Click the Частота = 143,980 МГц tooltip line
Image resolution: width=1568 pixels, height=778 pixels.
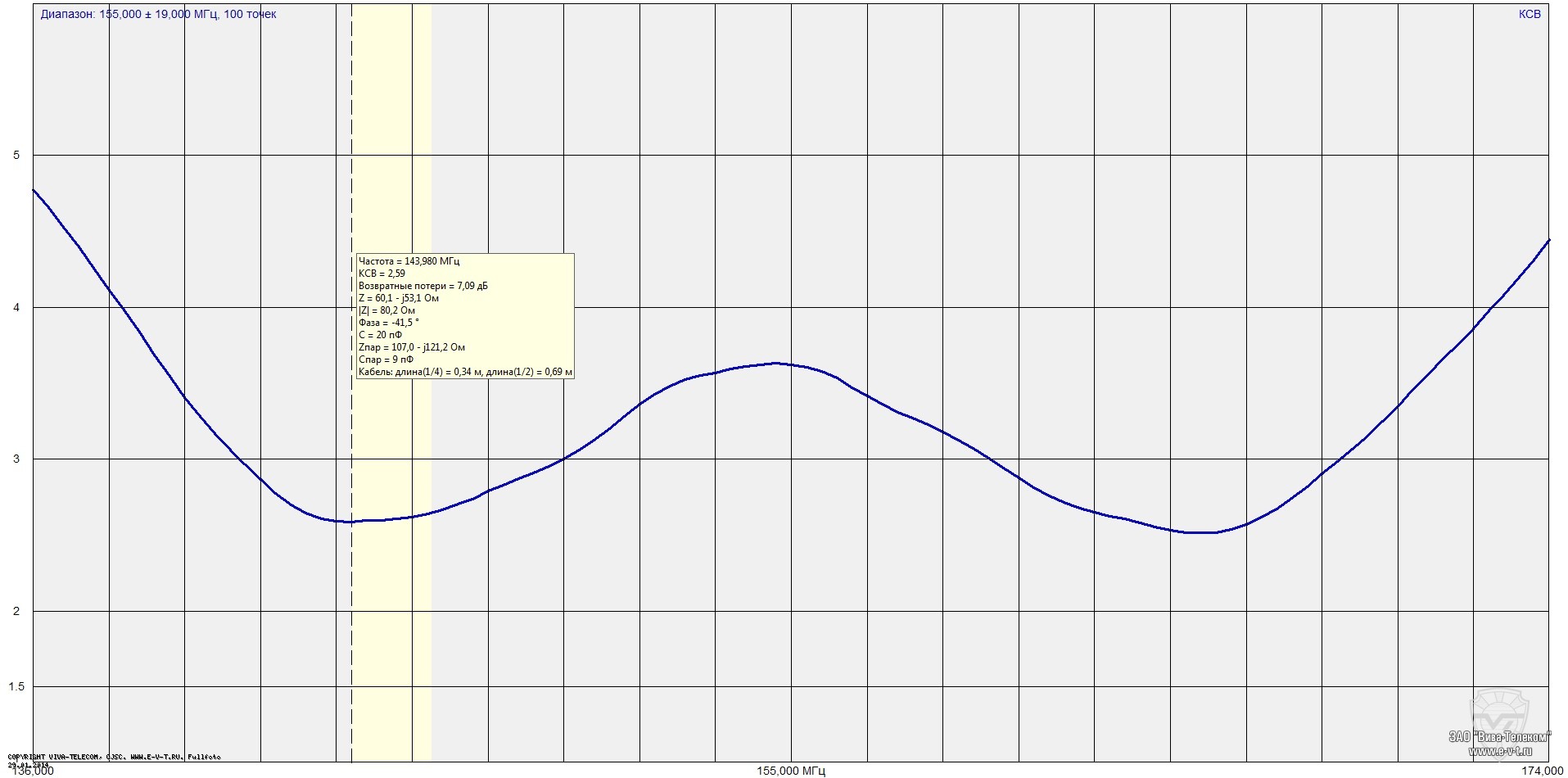409,261
